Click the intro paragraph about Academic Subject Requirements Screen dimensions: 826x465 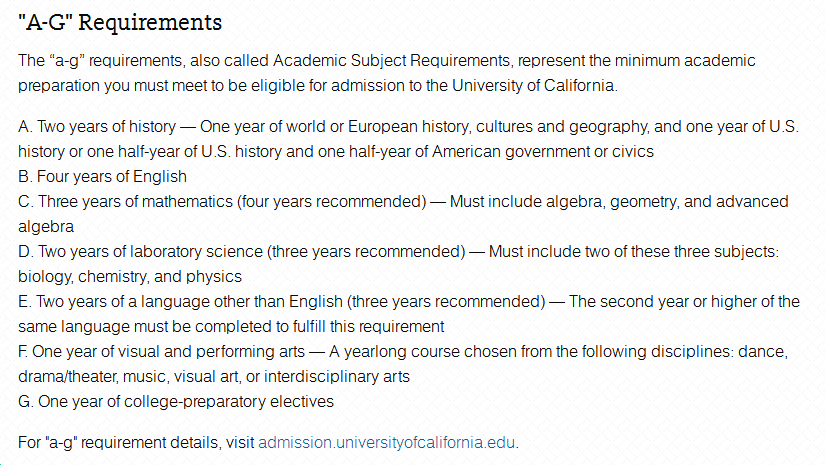click(387, 73)
